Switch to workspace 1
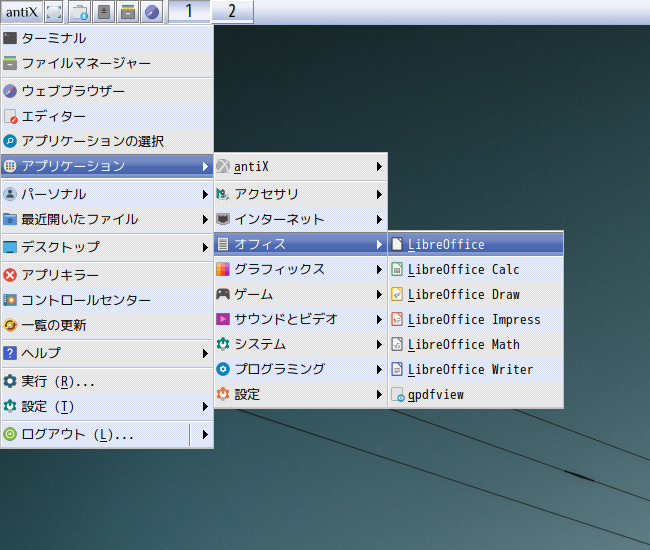Viewport: 650px width, 550px height. (189, 11)
